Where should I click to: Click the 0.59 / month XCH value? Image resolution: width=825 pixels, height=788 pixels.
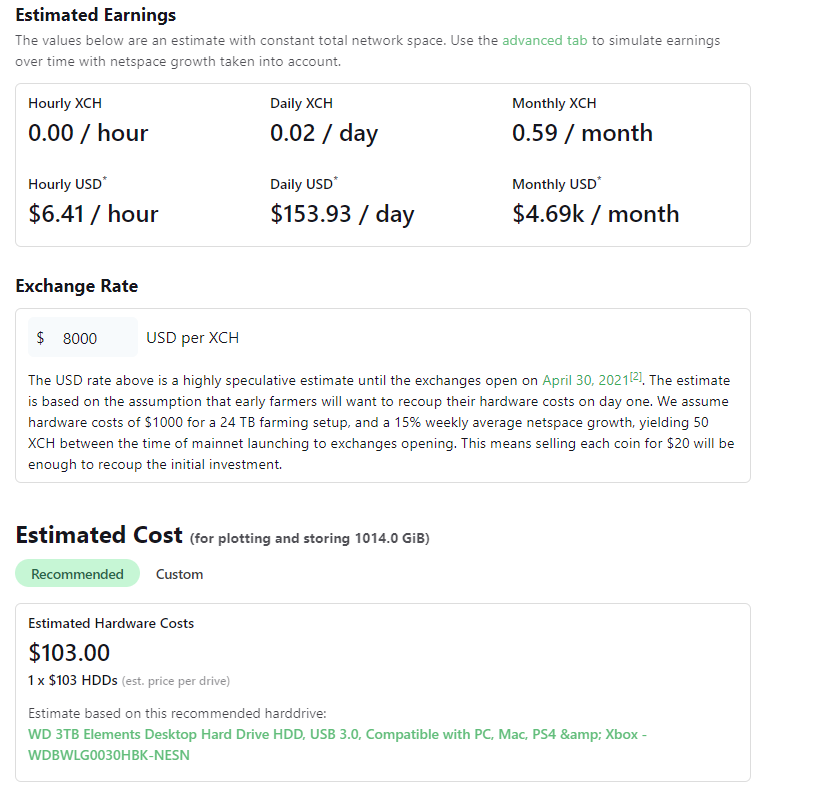coord(582,133)
